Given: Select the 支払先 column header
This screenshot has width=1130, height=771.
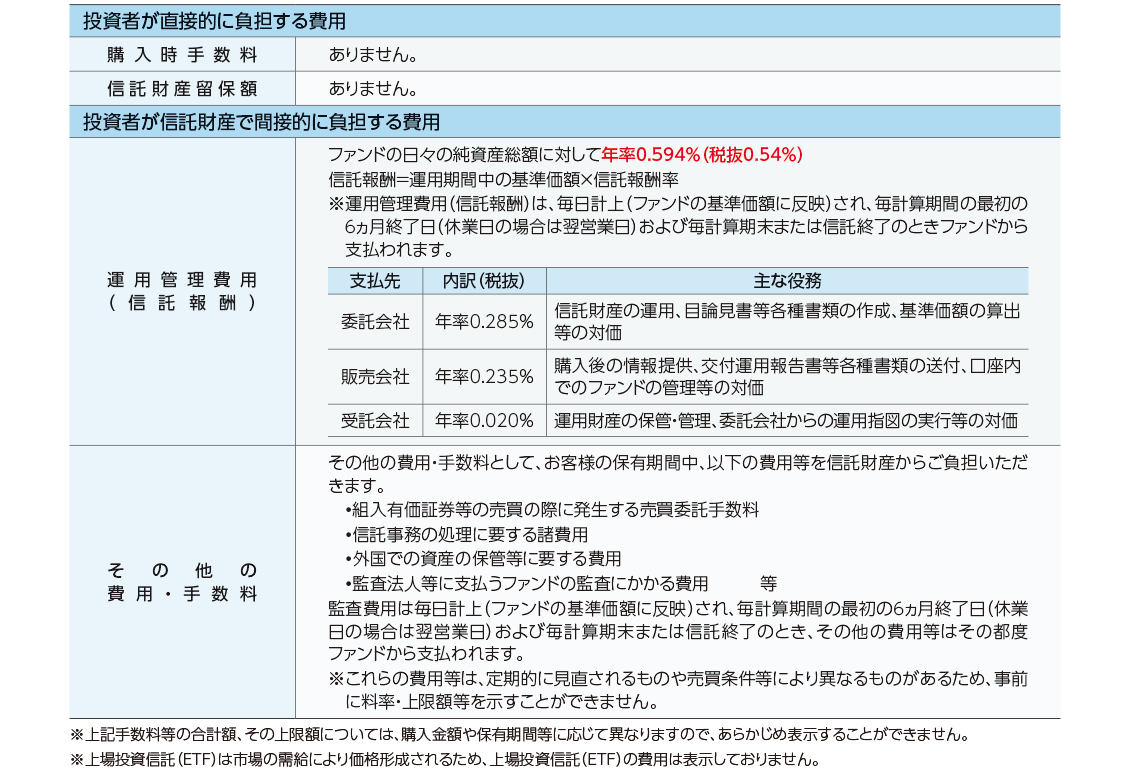Looking at the screenshot, I should 375,281.
